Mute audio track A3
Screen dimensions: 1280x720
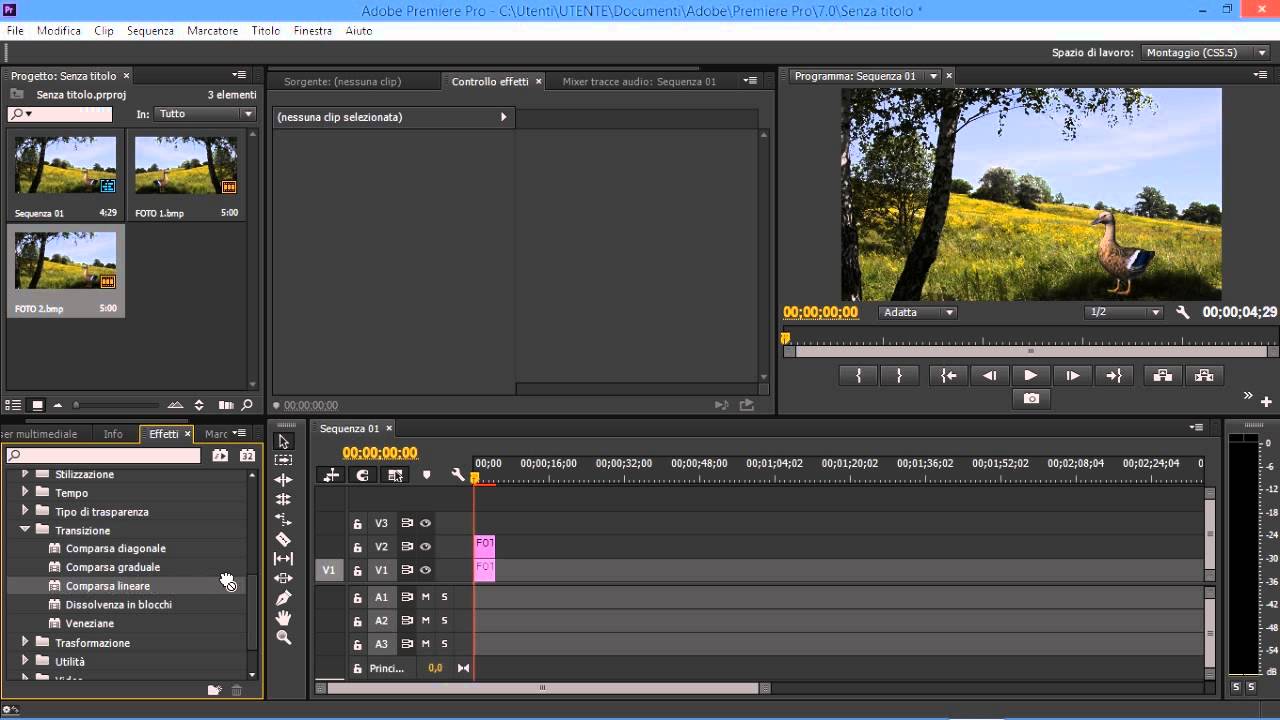click(x=425, y=644)
